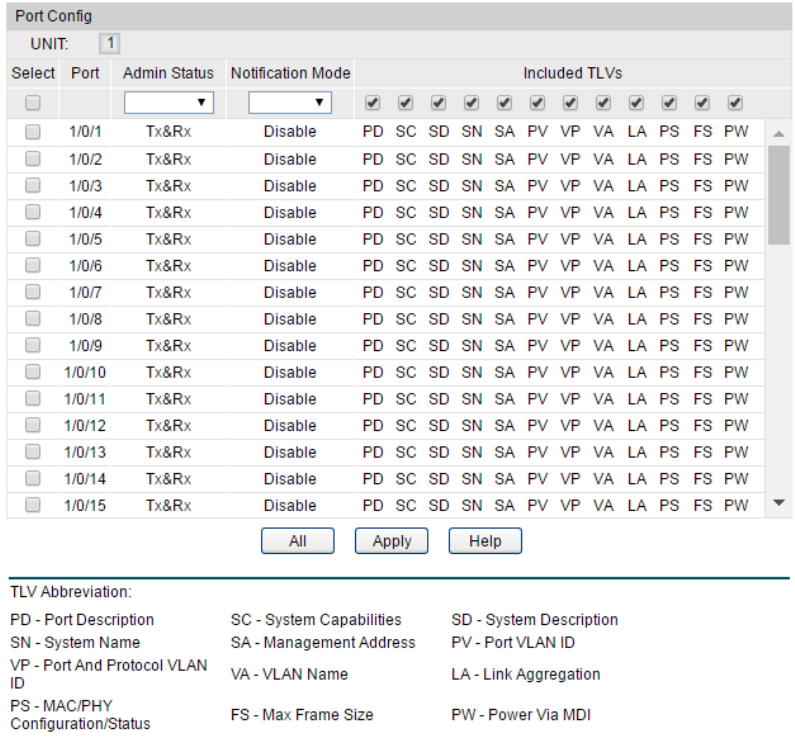
Task: Uncheck the PD TLV header checkbox
Action: pos(373,103)
